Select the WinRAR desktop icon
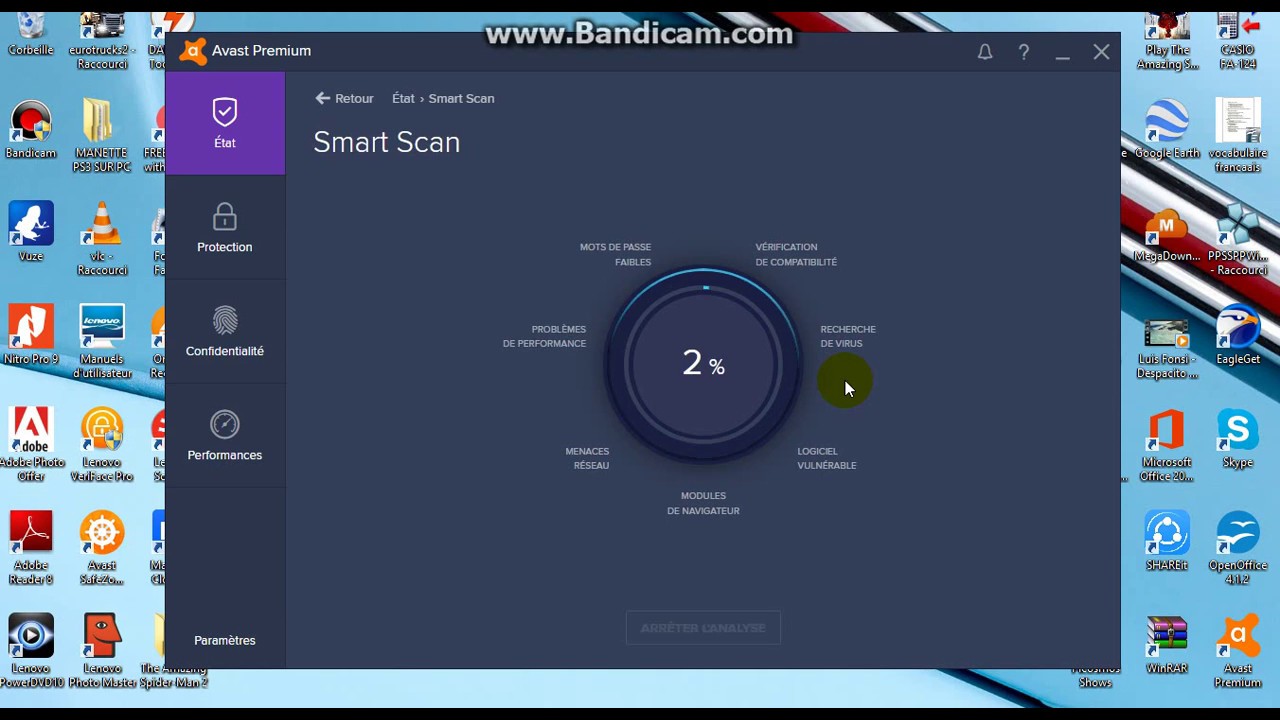Screen dimensions: 1280x720 [1167, 645]
